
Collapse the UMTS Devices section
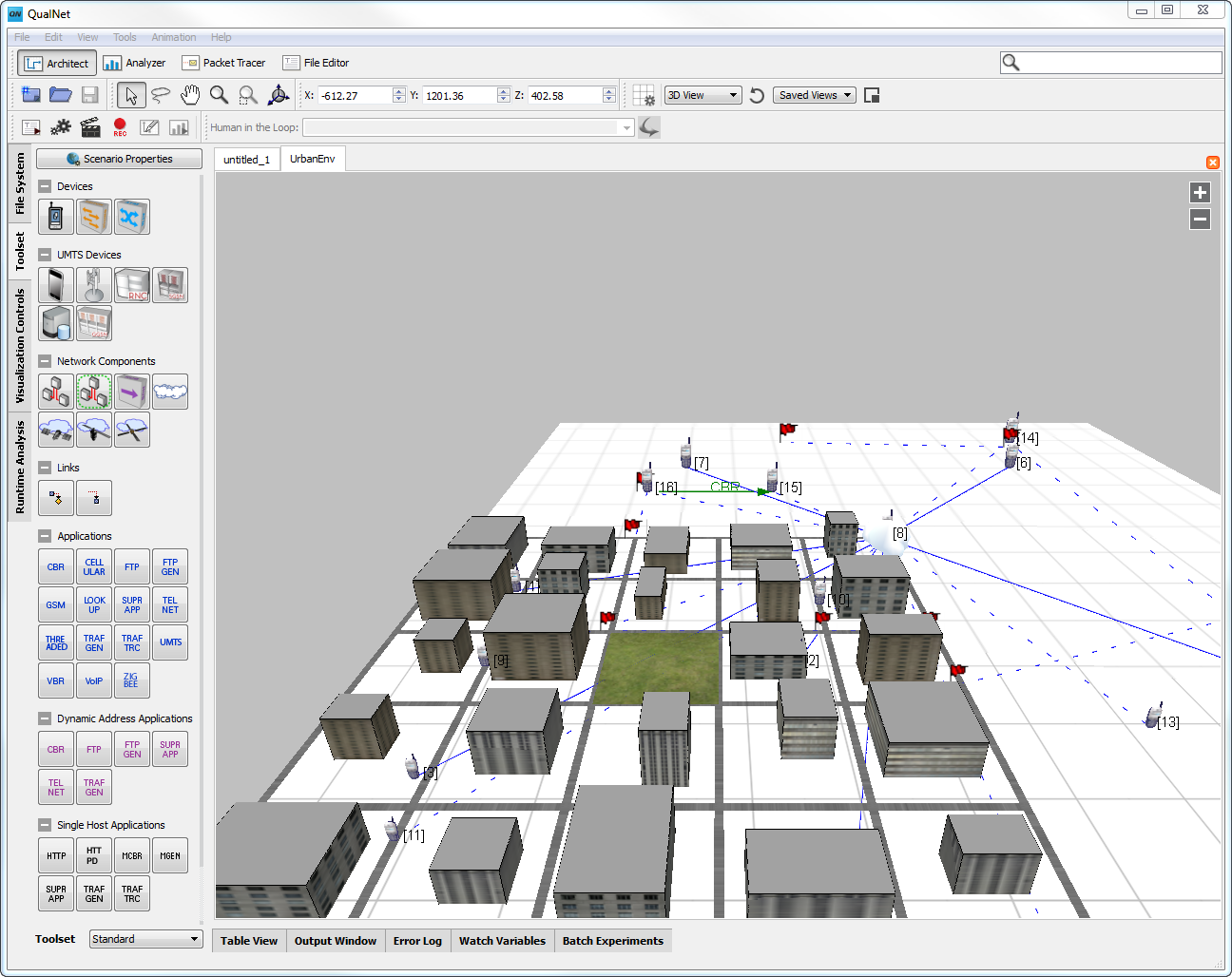(x=45, y=255)
